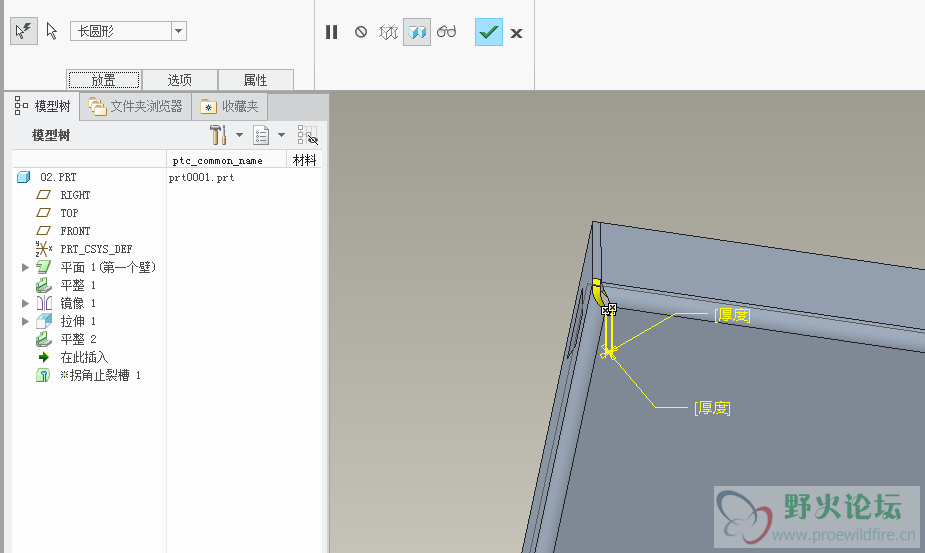Cancel the feature with X icon
Screen dimensions: 925x553
pyautogui.click(x=517, y=33)
